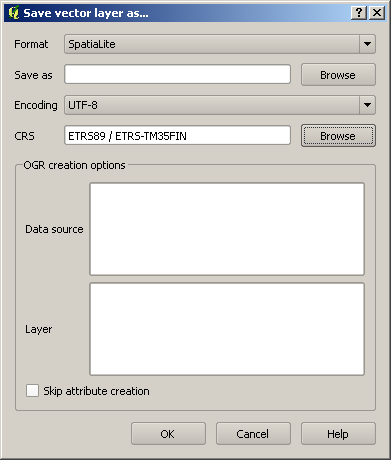Viewport: 391px width, 460px height.
Task: Click the question mark context help button
Action: [x=359, y=13]
